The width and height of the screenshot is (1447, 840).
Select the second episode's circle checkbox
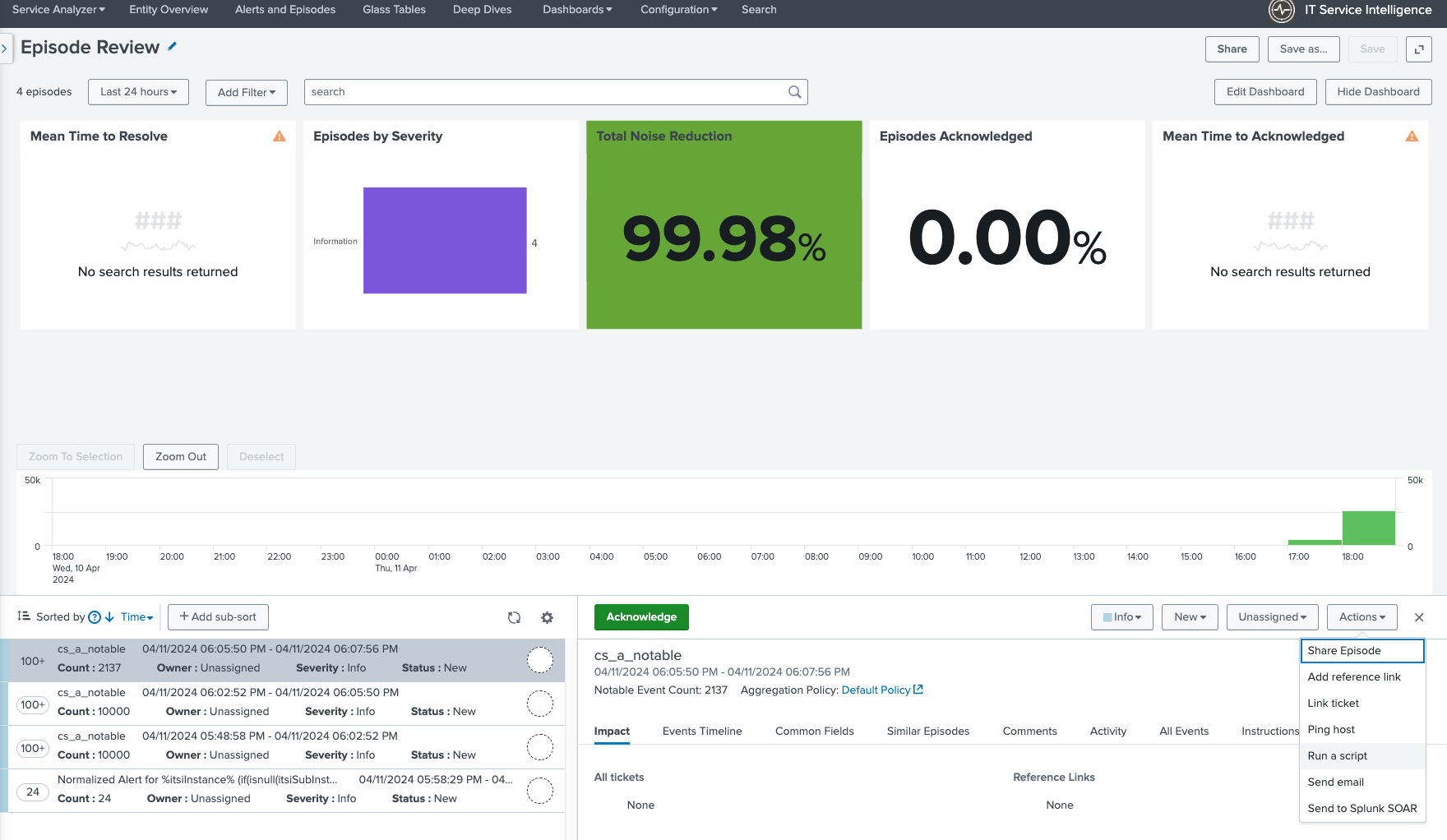point(540,704)
